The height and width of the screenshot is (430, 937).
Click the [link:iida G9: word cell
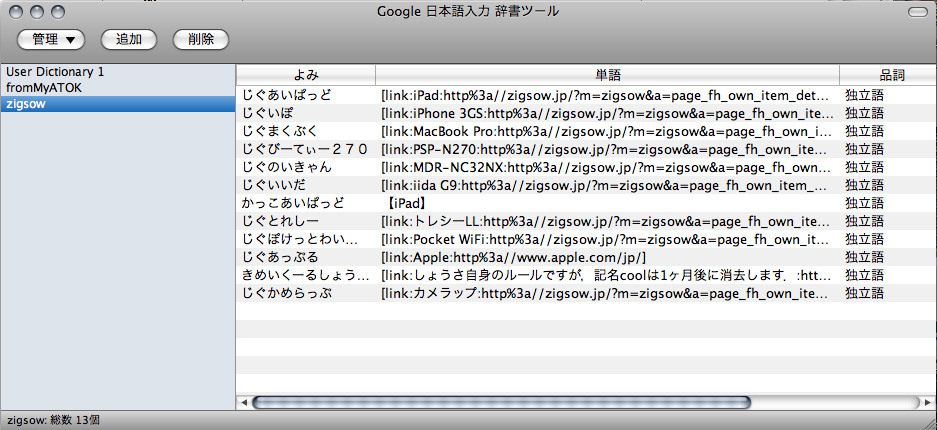608,185
